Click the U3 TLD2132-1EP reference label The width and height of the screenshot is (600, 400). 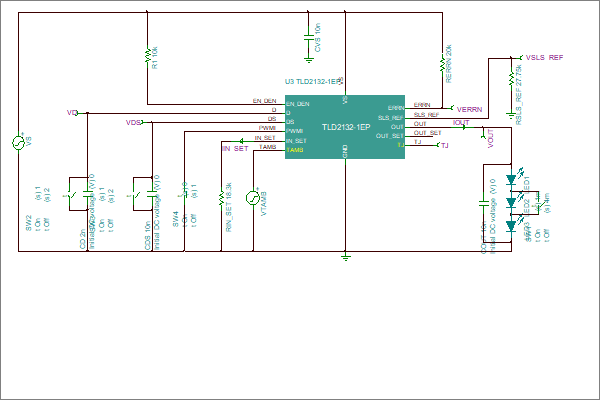(312, 82)
